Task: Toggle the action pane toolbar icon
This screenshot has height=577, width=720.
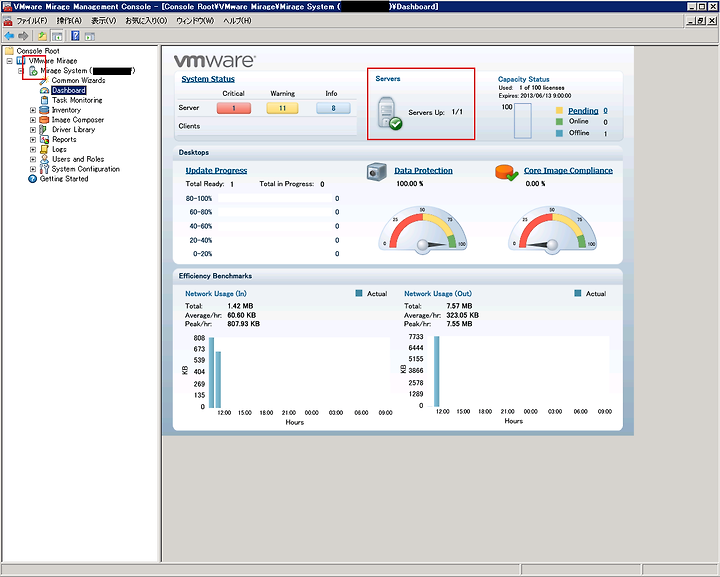Action: tap(90, 36)
